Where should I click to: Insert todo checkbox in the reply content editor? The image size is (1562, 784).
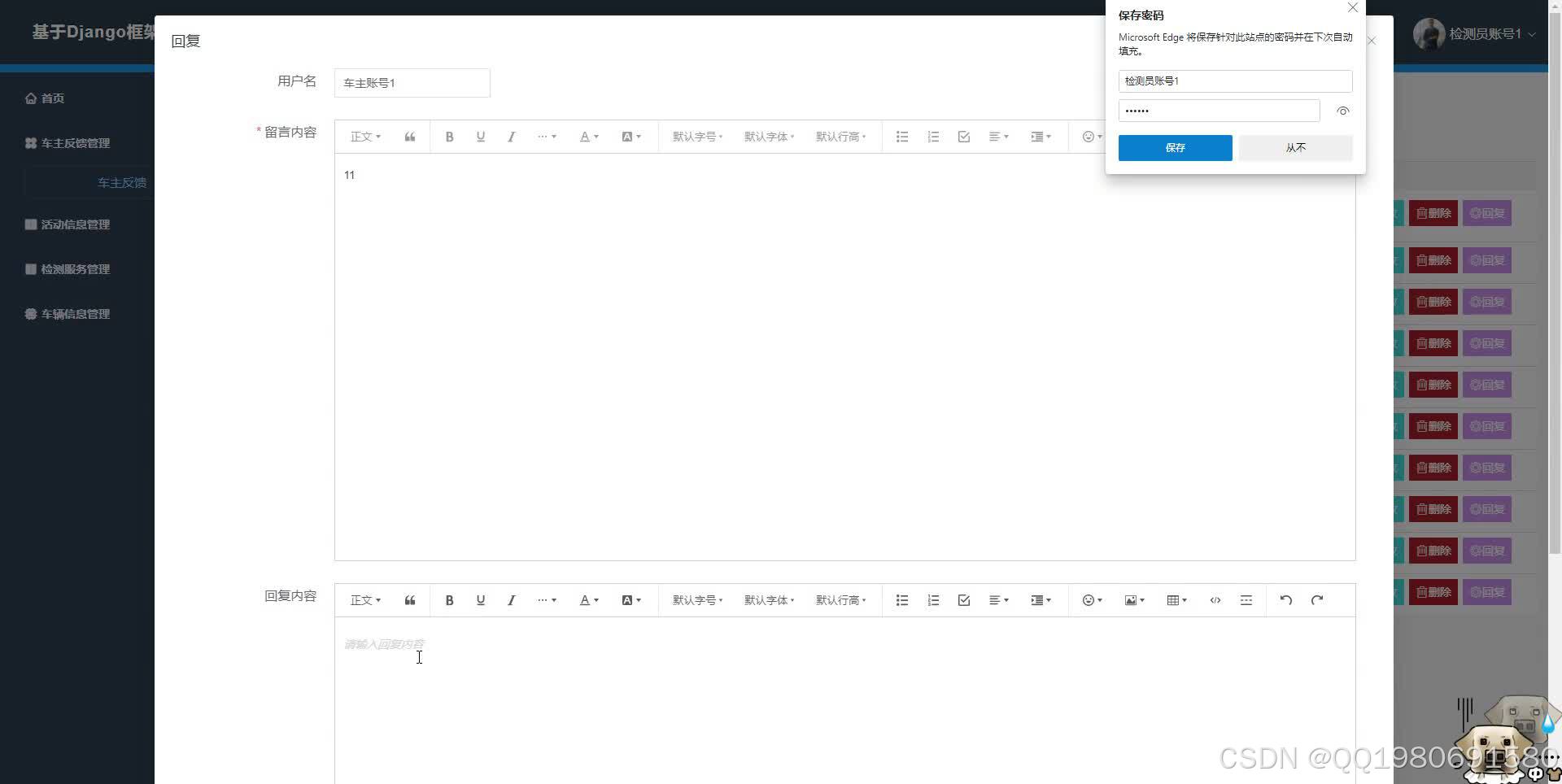964,600
